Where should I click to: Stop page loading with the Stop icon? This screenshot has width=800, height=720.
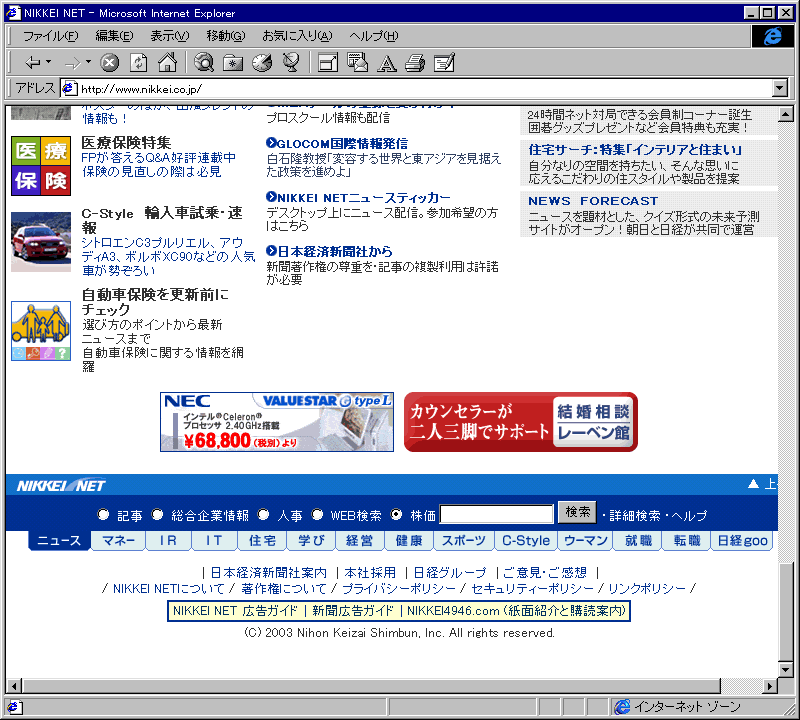(109, 63)
